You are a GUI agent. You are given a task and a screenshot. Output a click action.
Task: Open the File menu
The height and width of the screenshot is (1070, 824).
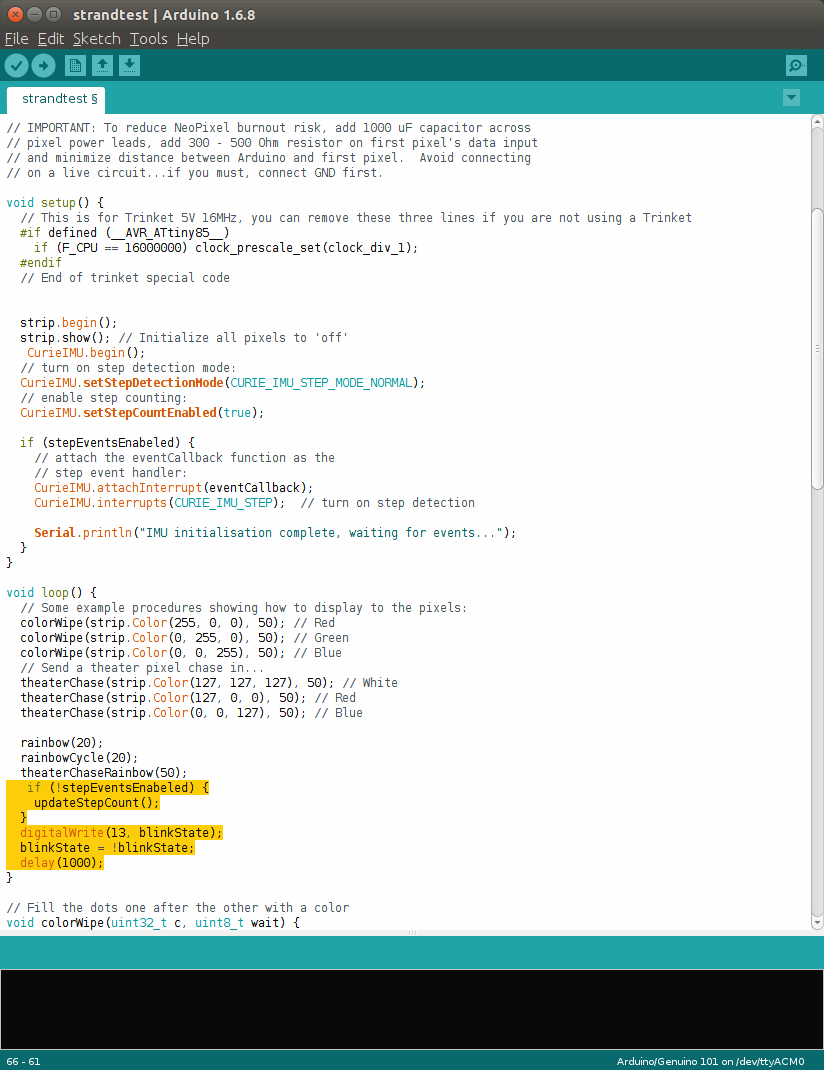click(16, 39)
